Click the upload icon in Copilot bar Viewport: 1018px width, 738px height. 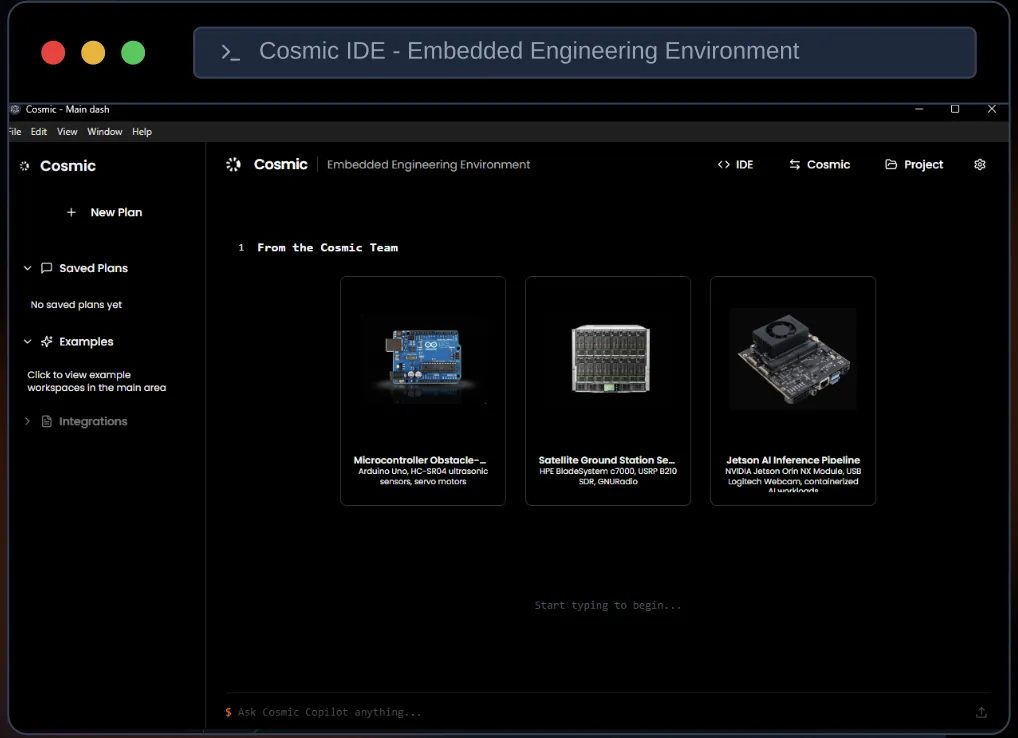(981, 713)
